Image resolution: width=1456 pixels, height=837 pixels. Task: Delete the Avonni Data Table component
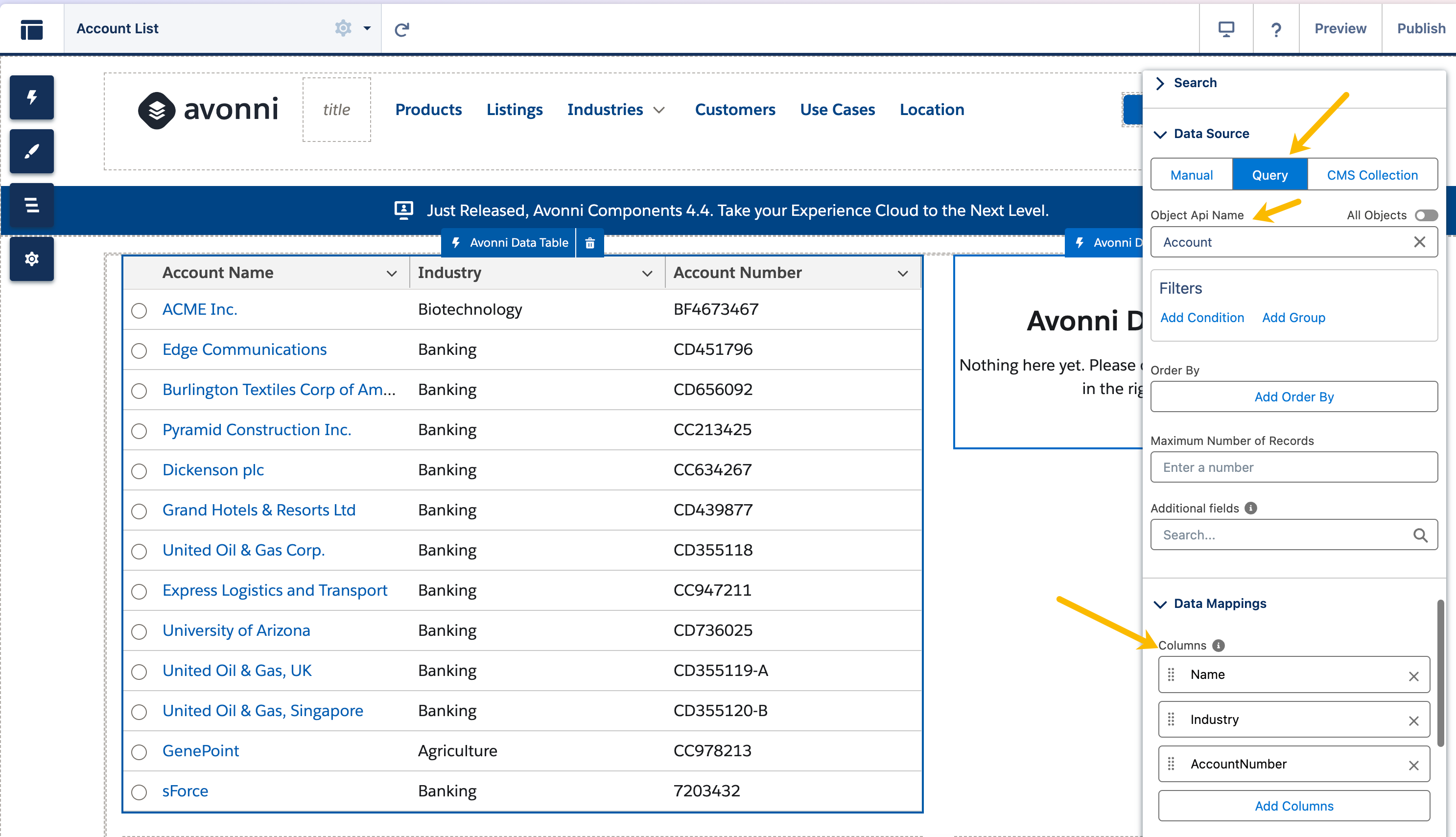(x=590, y=243)
